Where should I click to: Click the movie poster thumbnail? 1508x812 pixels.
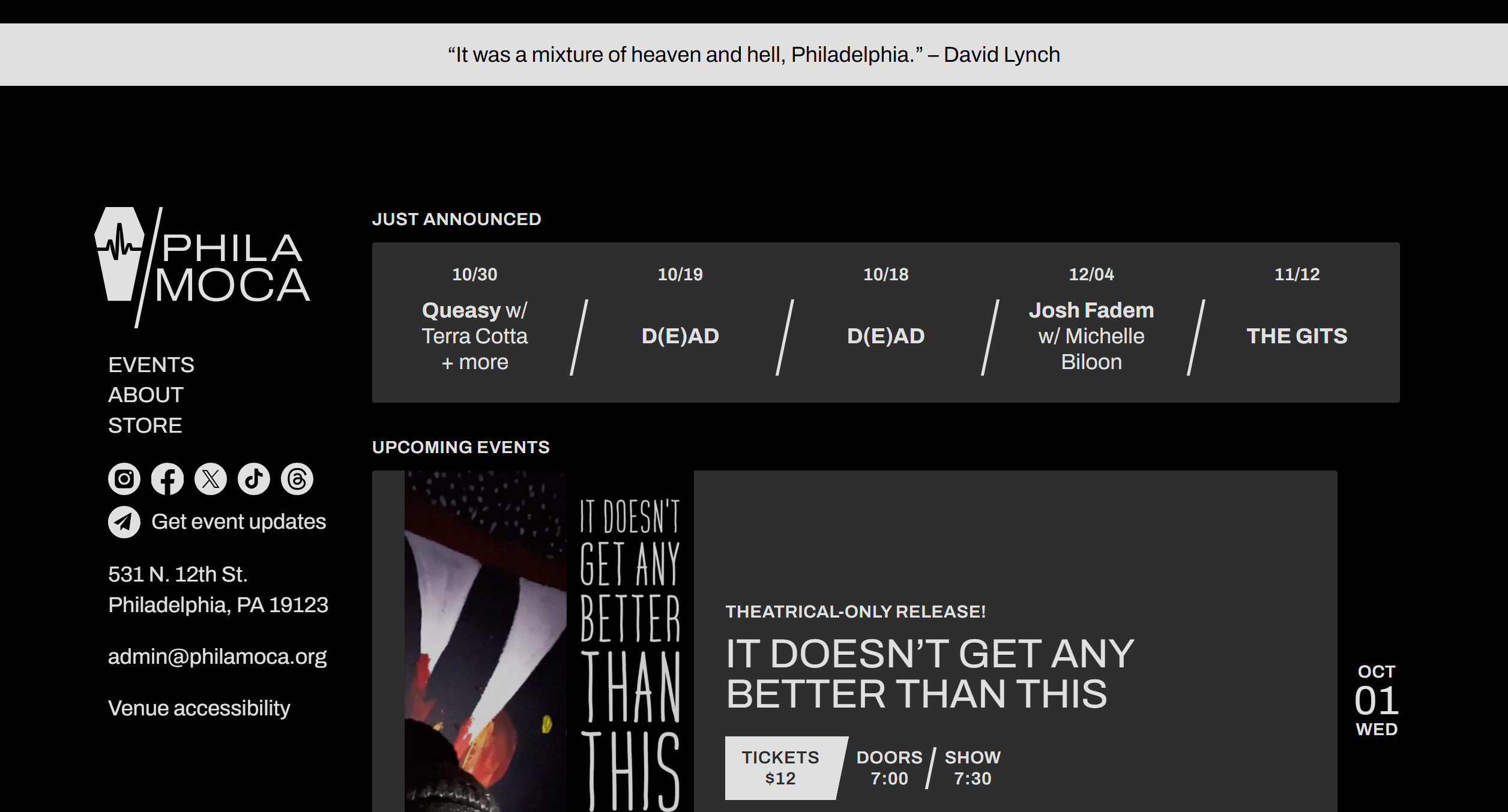[549, 642]
